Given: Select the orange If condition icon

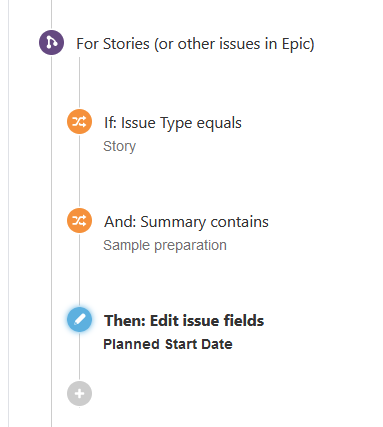Looking at the screenshot, I should tap(79, 122).
